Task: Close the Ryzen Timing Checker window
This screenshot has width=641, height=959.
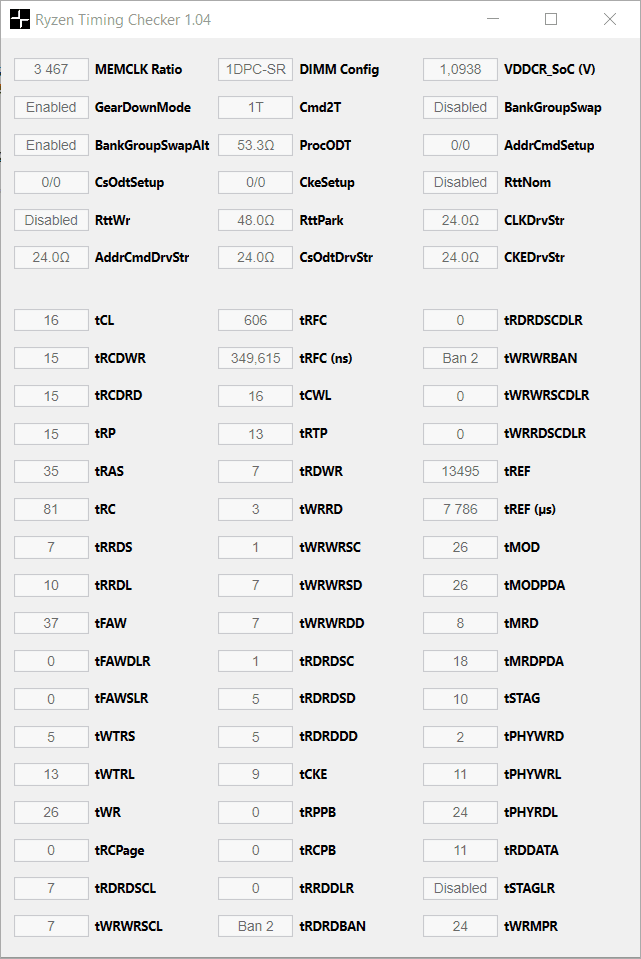Action: click(x=610, y=19)
